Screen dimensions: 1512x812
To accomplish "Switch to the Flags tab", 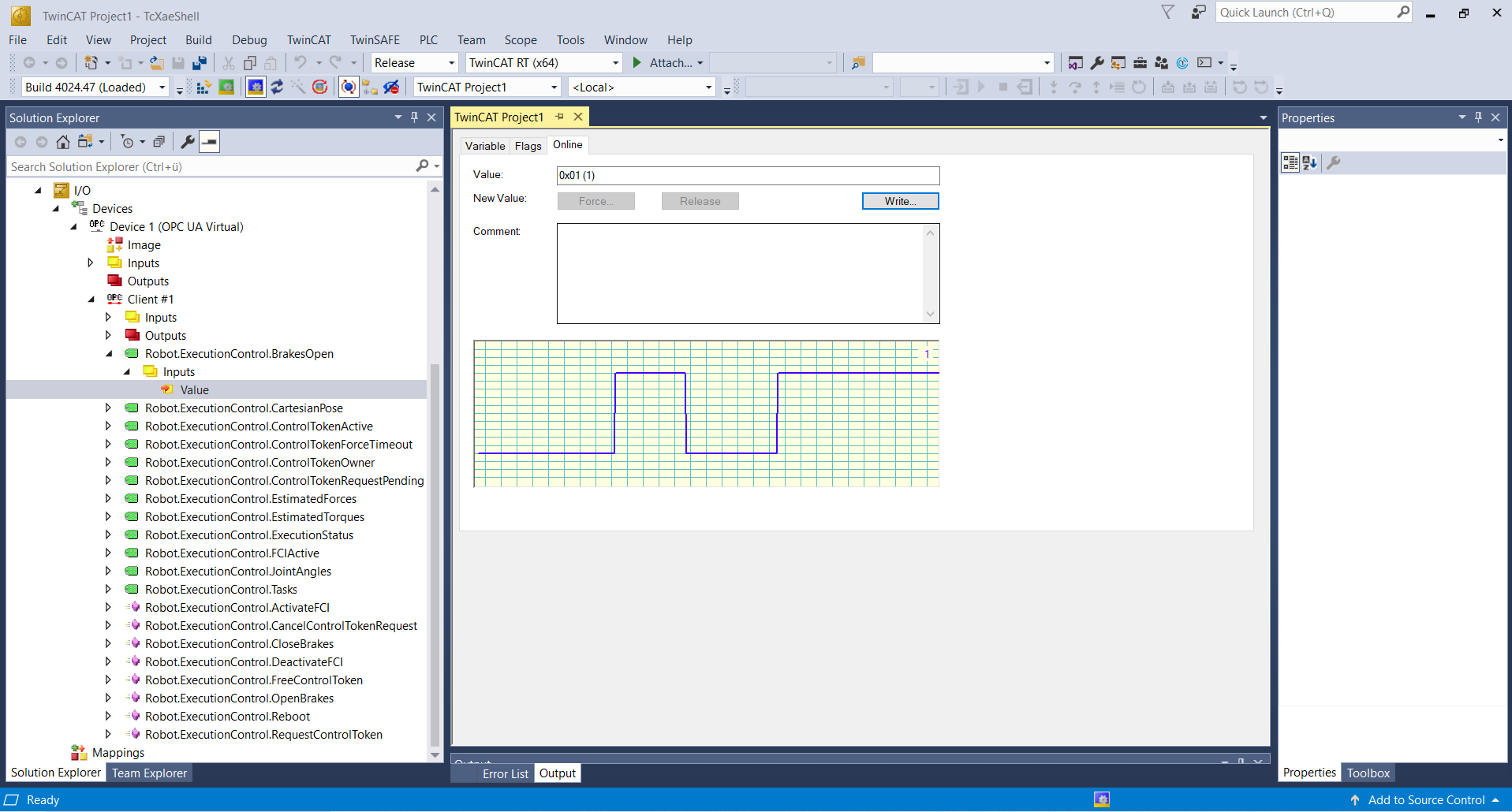I will point(528,146).
